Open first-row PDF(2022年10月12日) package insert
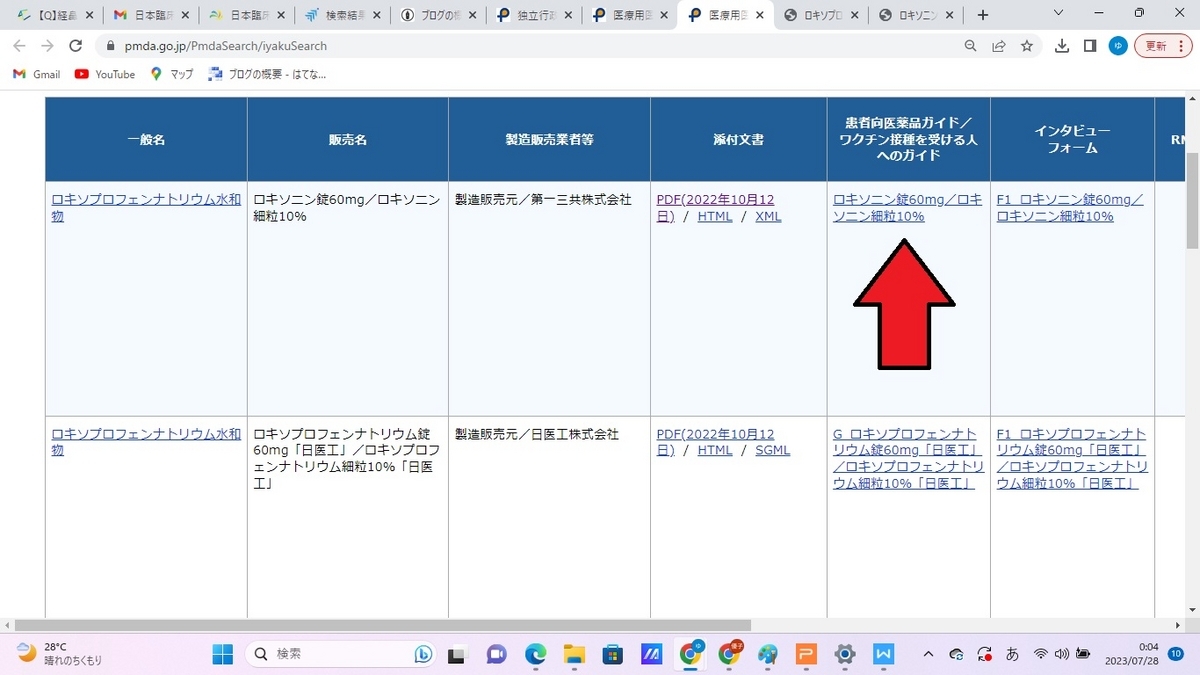Image resolution: width=1200 pixels, height=675 pixels. pyautogui.click(x=715, y=208)
